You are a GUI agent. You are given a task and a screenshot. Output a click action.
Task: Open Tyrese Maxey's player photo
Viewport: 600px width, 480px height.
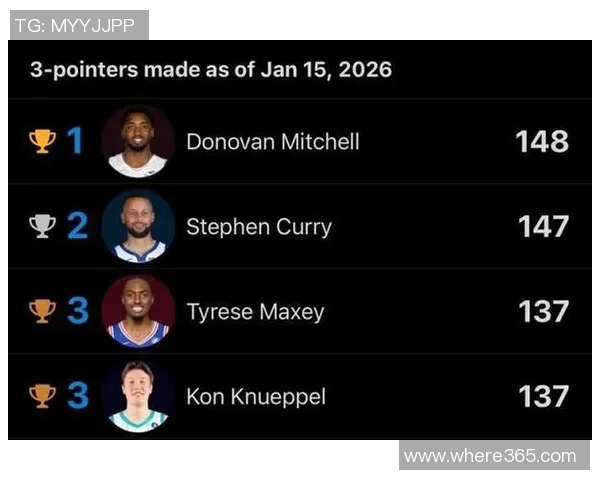(x=138, y=311)
